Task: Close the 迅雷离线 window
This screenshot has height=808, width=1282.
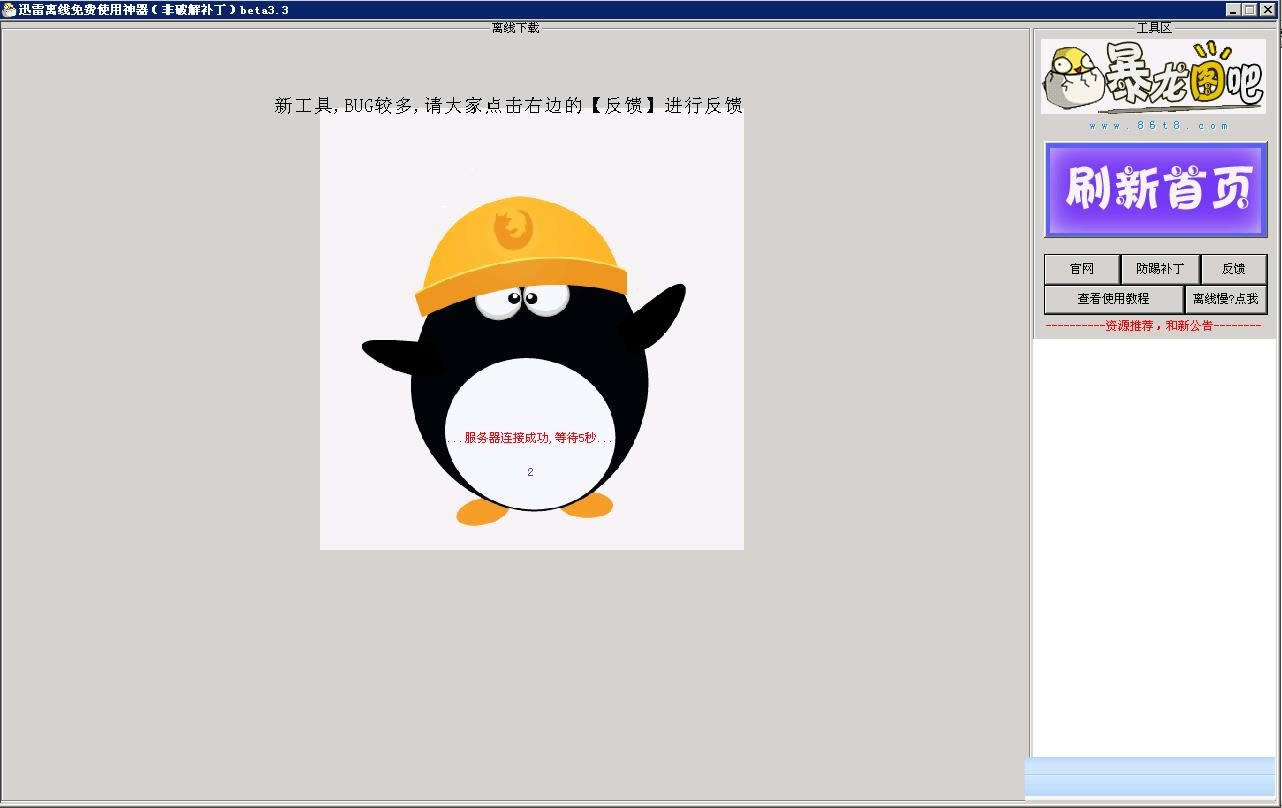Action: pos(1266,9)
